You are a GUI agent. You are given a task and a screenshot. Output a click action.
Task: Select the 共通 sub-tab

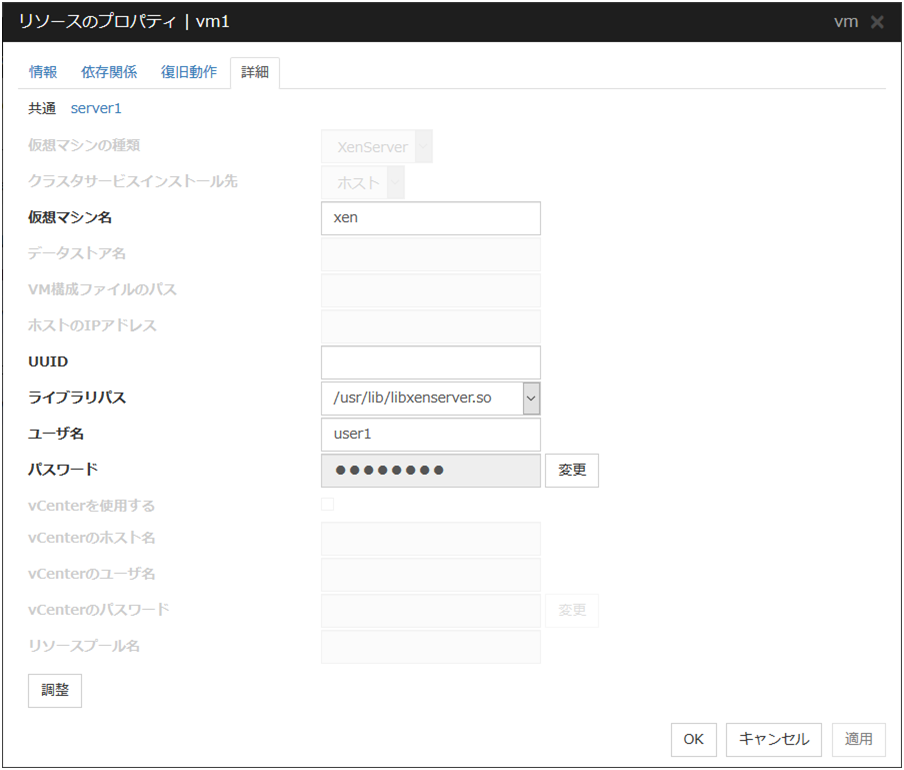[x=42, y=108]
